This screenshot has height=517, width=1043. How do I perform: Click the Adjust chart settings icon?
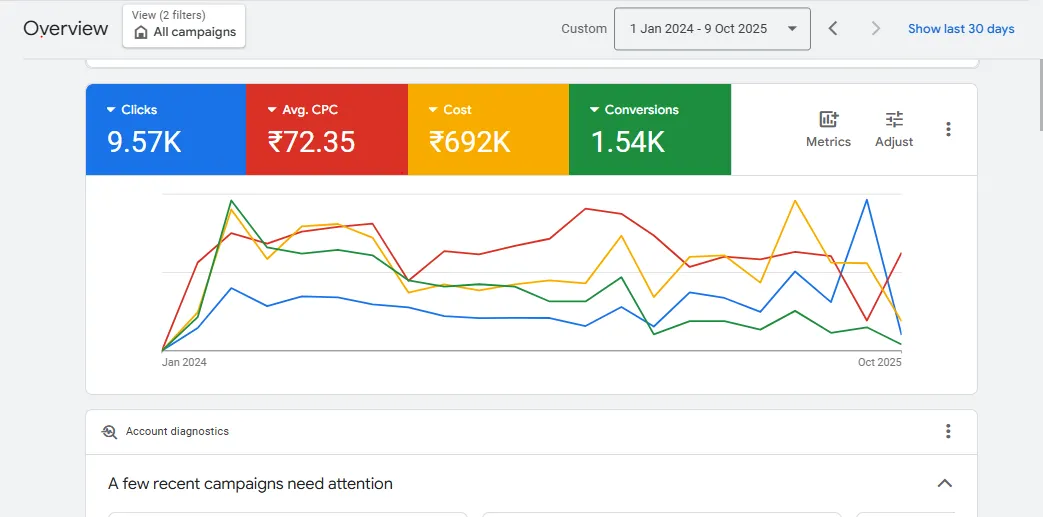tap(894, 120)
